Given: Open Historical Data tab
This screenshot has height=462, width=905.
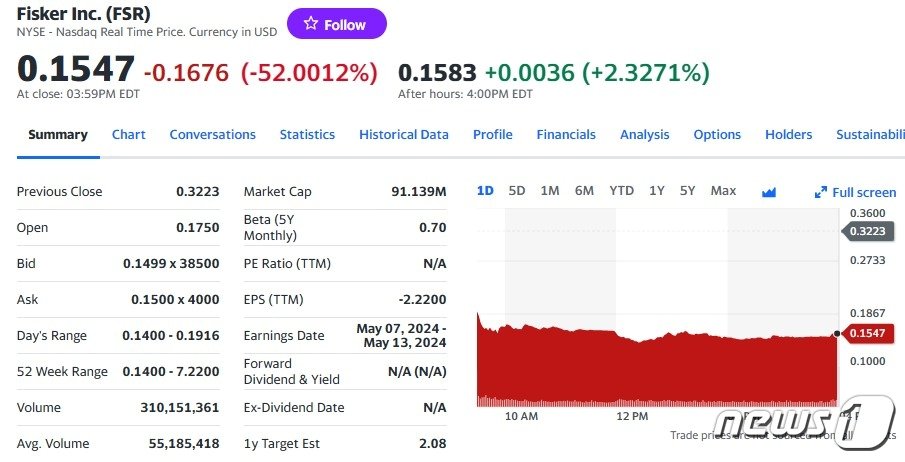Looking at the screenshot, I should (x=404, y=135).
